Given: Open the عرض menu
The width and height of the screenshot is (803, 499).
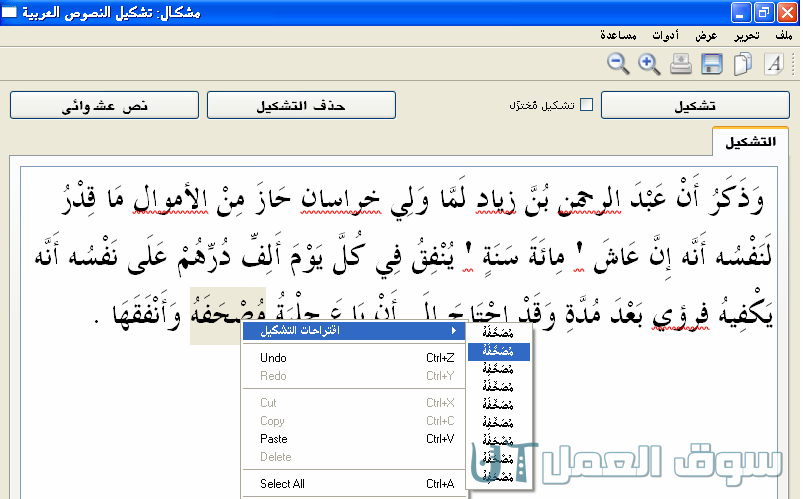Looking at the screenshot, I should click(707, 36).
